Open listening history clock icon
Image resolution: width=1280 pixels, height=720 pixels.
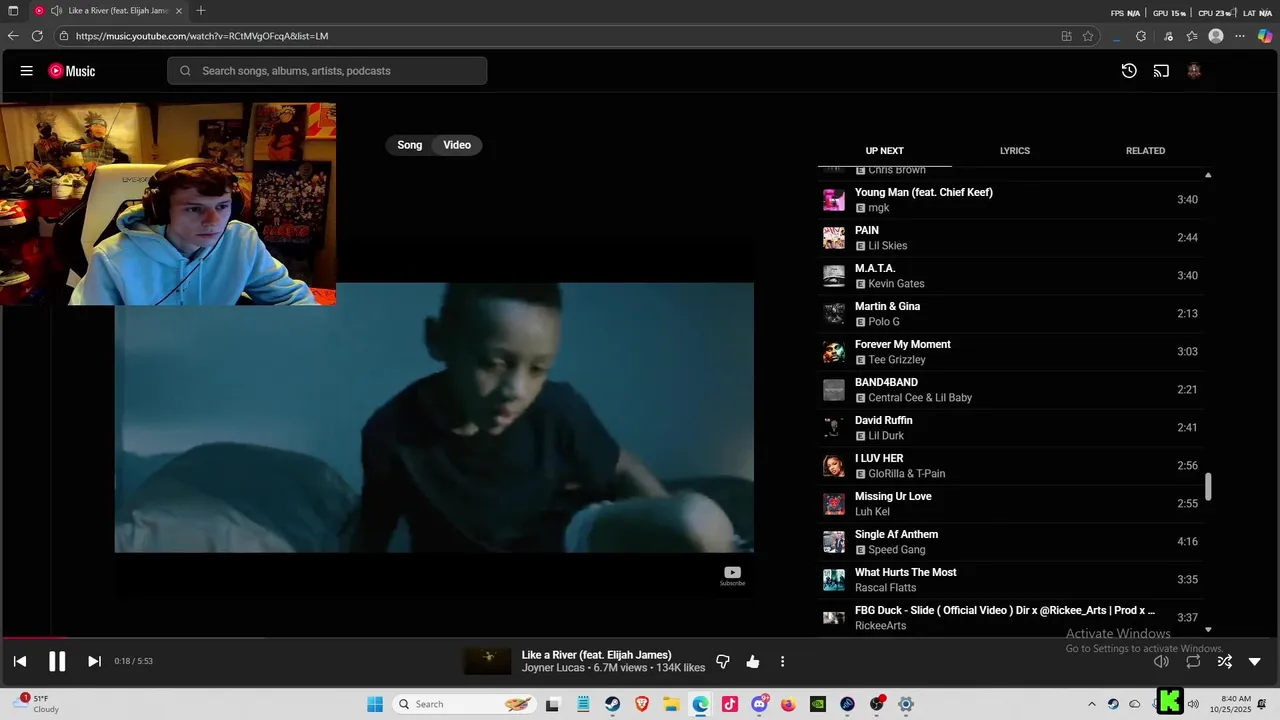point(1129,71)
